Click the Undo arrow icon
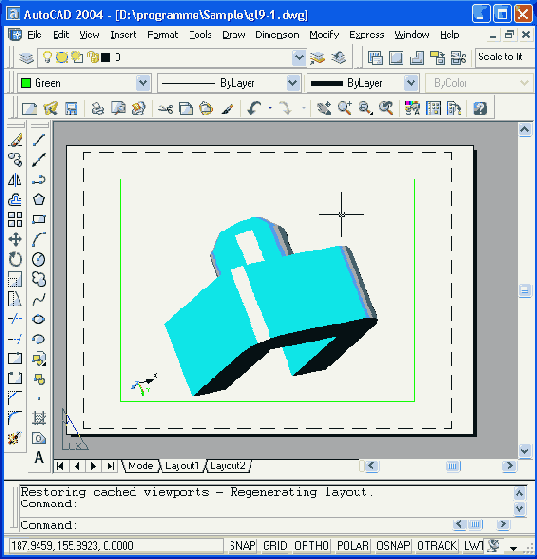Screen dimensions: 537x559 click(255, 108)
